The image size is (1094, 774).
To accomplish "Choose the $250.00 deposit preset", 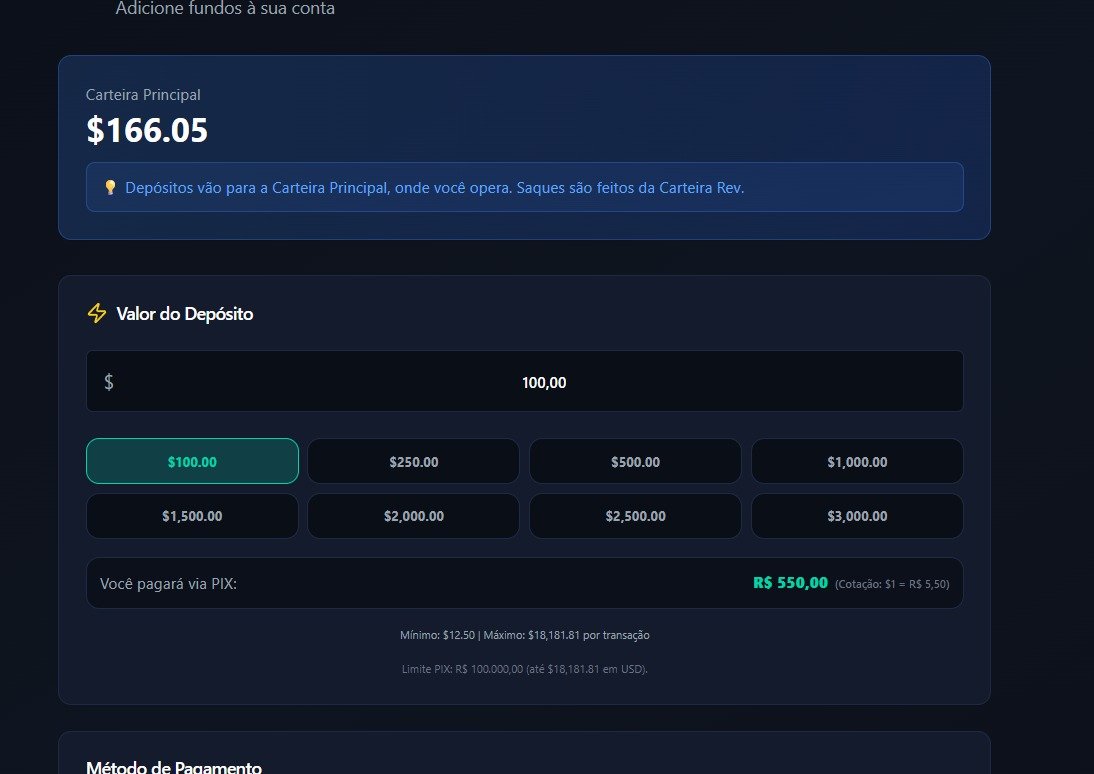I will pyautogui.click(x=414, y=461).
